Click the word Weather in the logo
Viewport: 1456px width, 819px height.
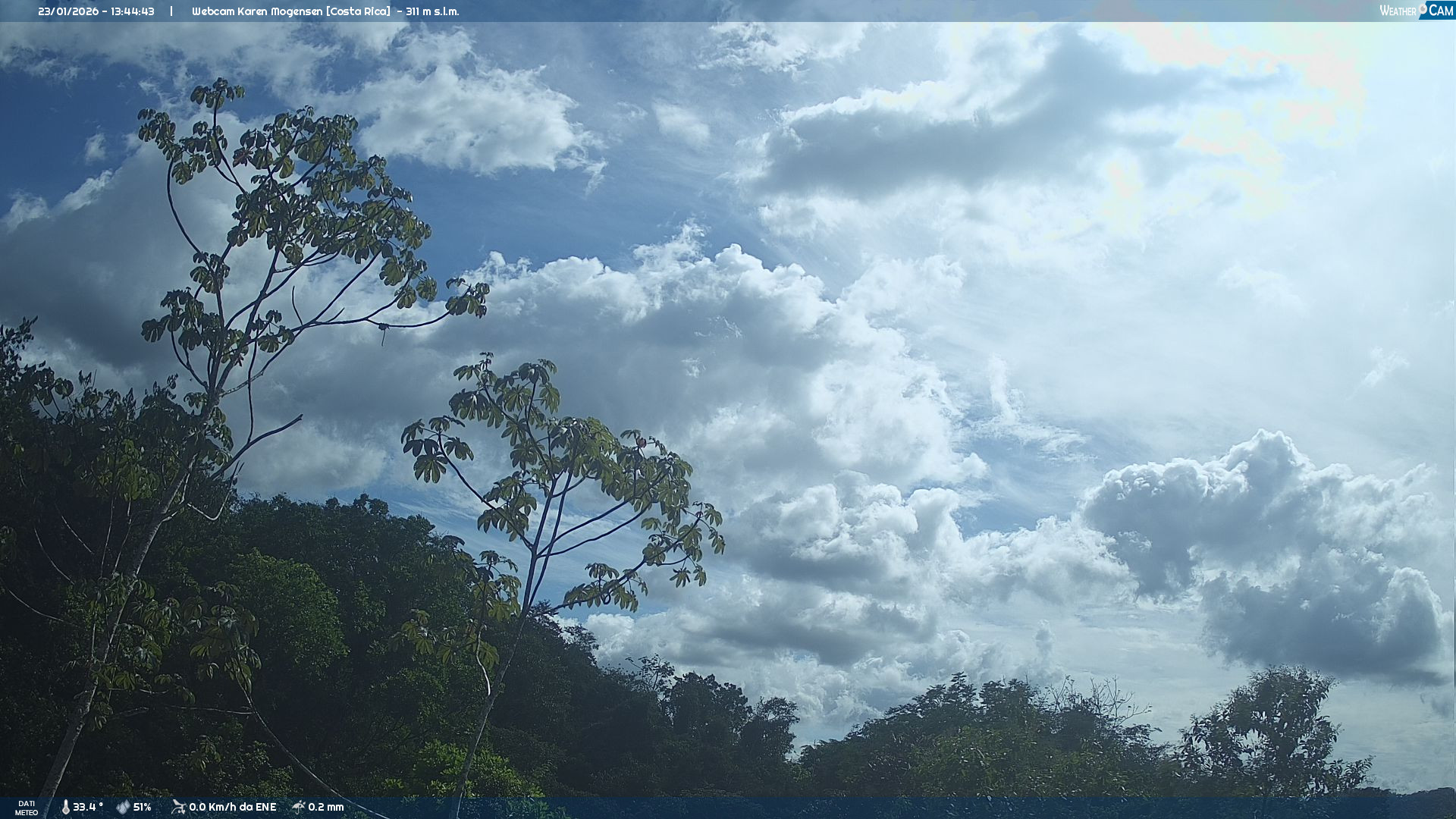(x=1398, y=11)
